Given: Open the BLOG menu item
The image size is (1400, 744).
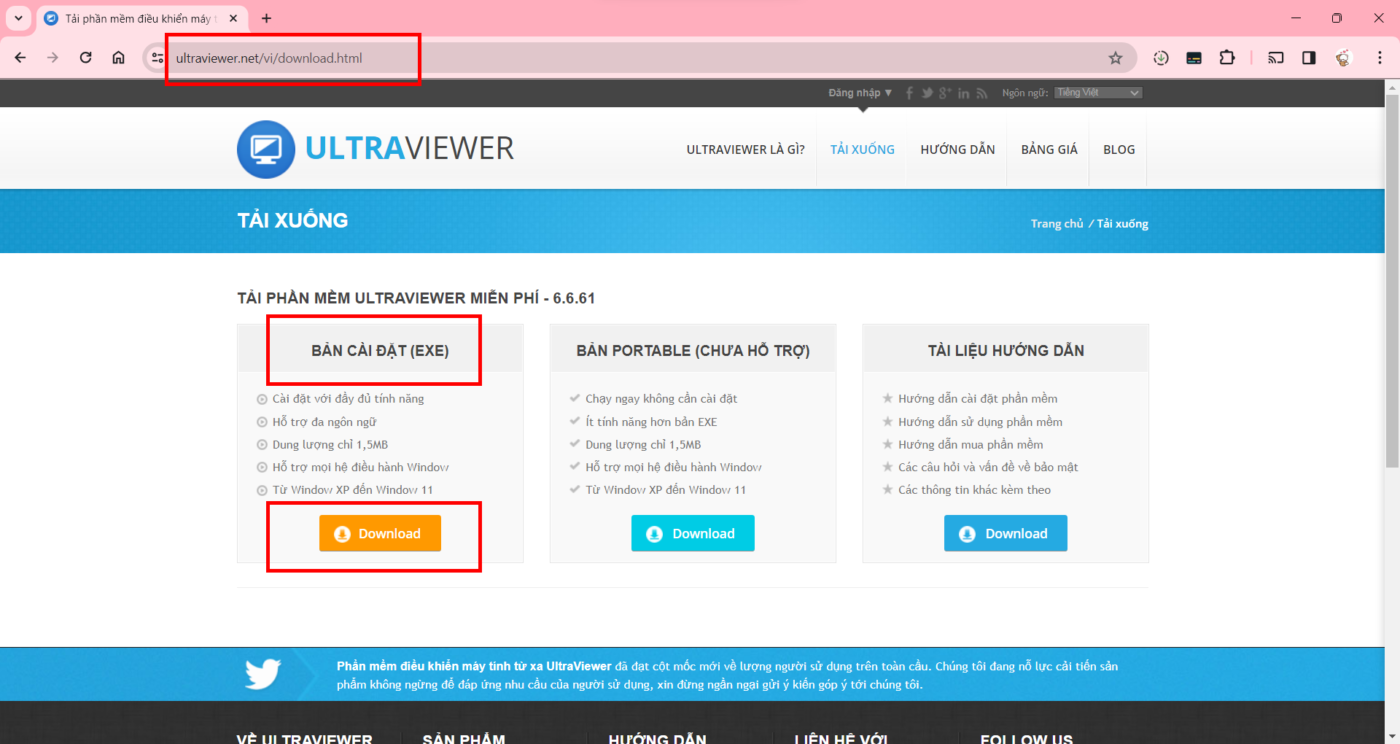Looking at the screenshot, I should coord(1119,150).
